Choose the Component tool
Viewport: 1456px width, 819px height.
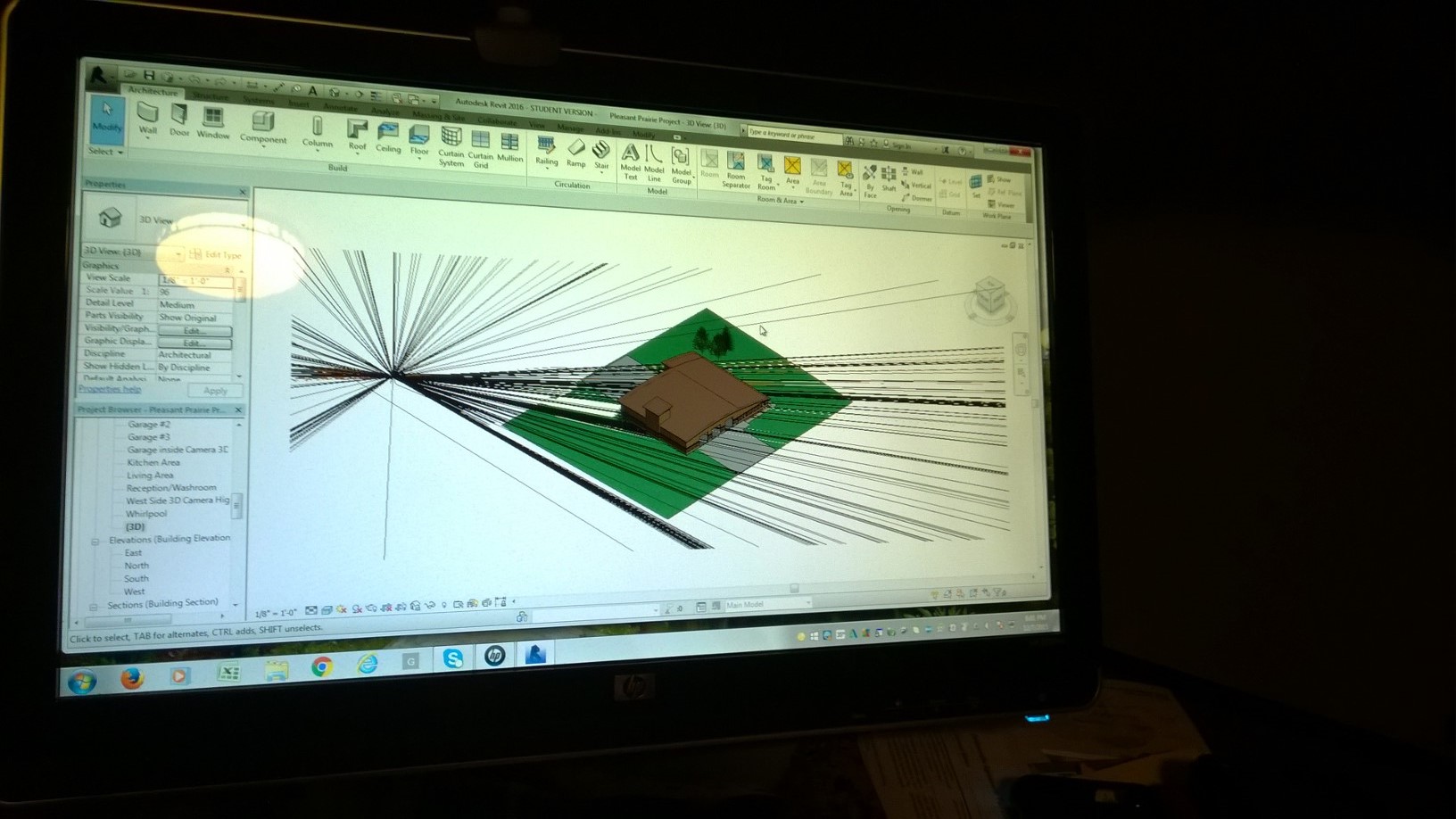point(263,127)
